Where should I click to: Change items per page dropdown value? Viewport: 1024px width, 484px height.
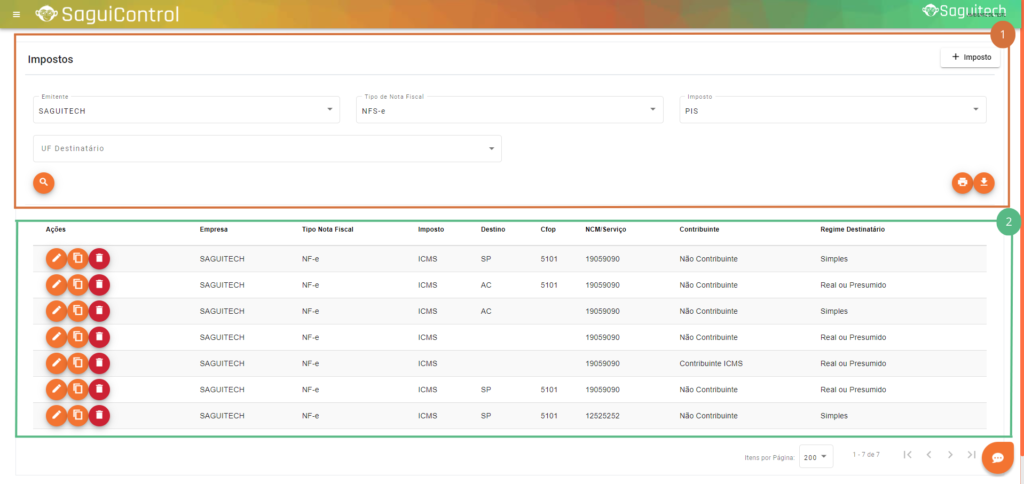(x=817, y=457)
